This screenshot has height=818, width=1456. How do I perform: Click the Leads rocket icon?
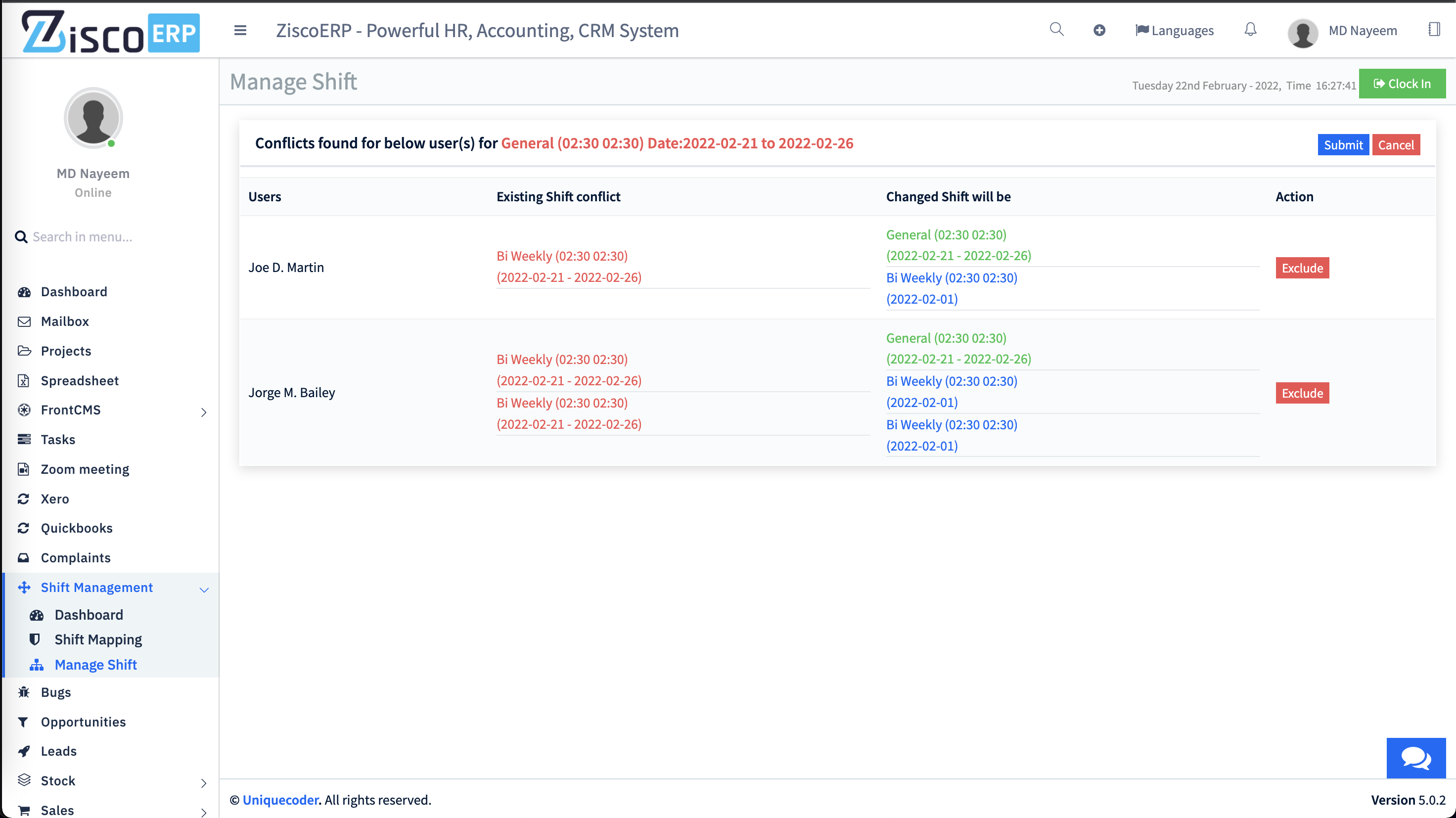click(24, 751)
